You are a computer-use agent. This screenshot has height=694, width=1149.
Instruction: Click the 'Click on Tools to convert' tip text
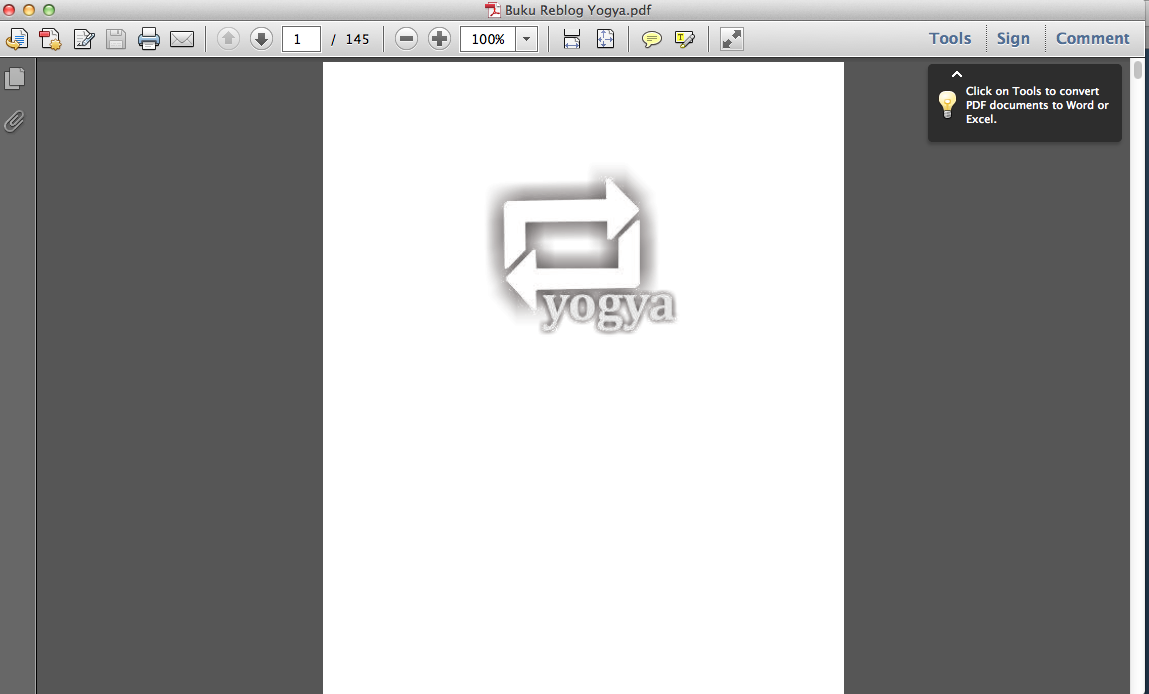1037,105
